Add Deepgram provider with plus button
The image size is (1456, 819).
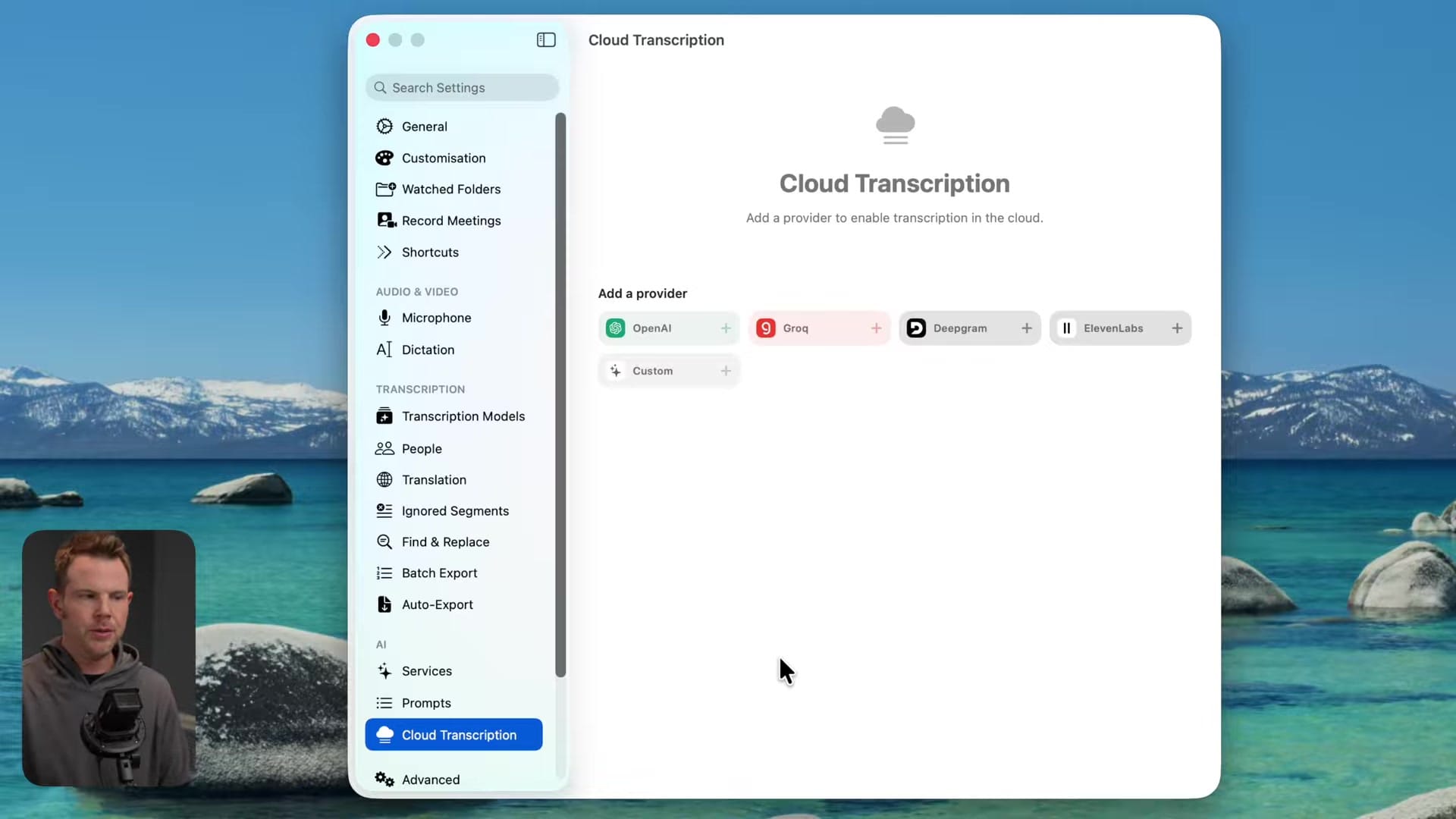tap(1027, 328)
